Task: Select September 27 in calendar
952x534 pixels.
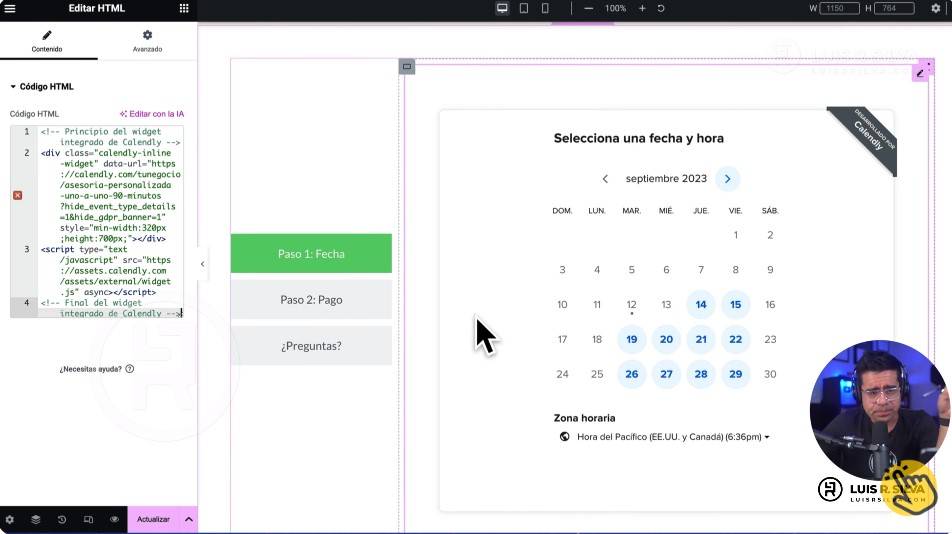Action: coord(666,374)
